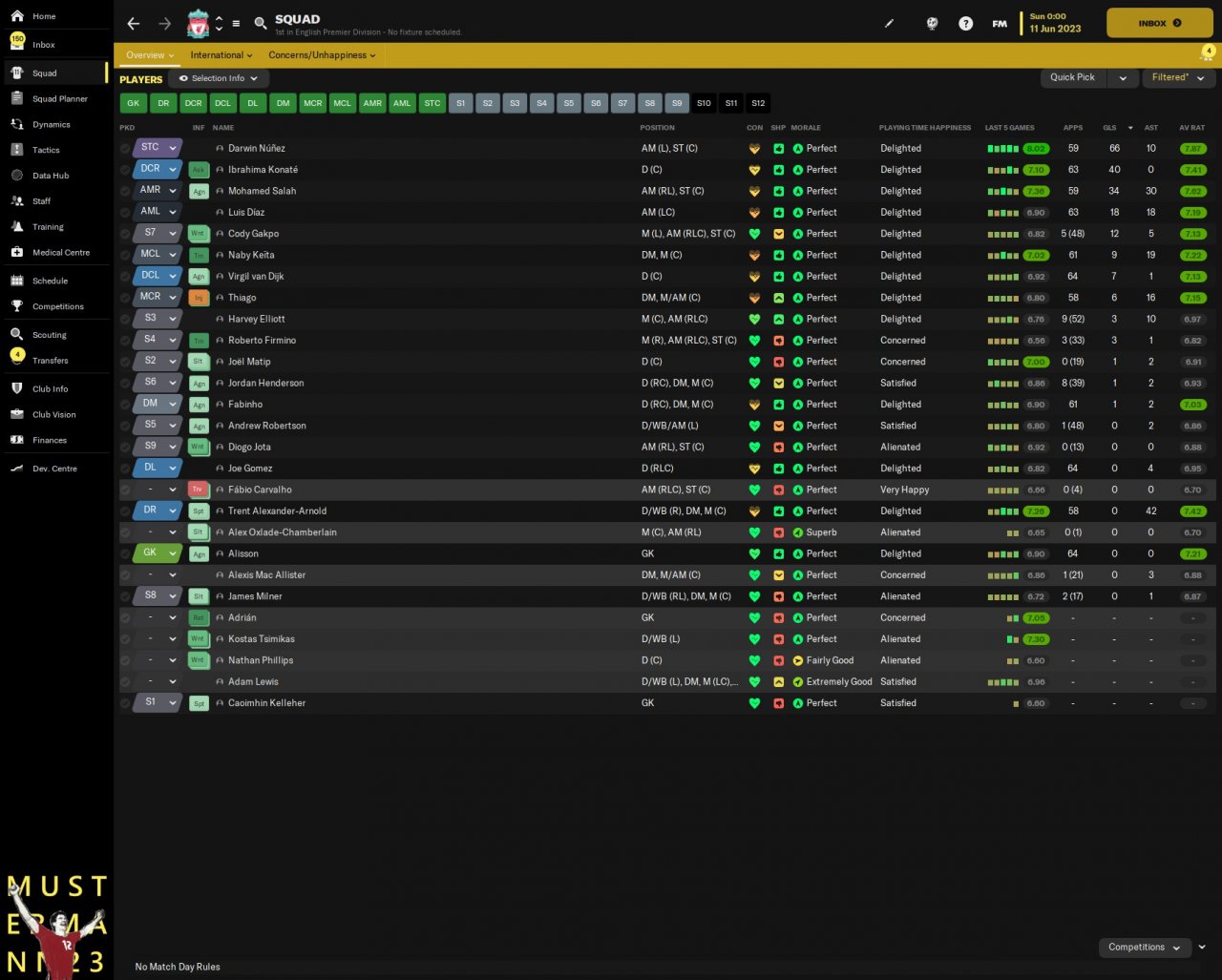Click the FM logo in the header
The image size is (1222, 980).
(1000, 24)
